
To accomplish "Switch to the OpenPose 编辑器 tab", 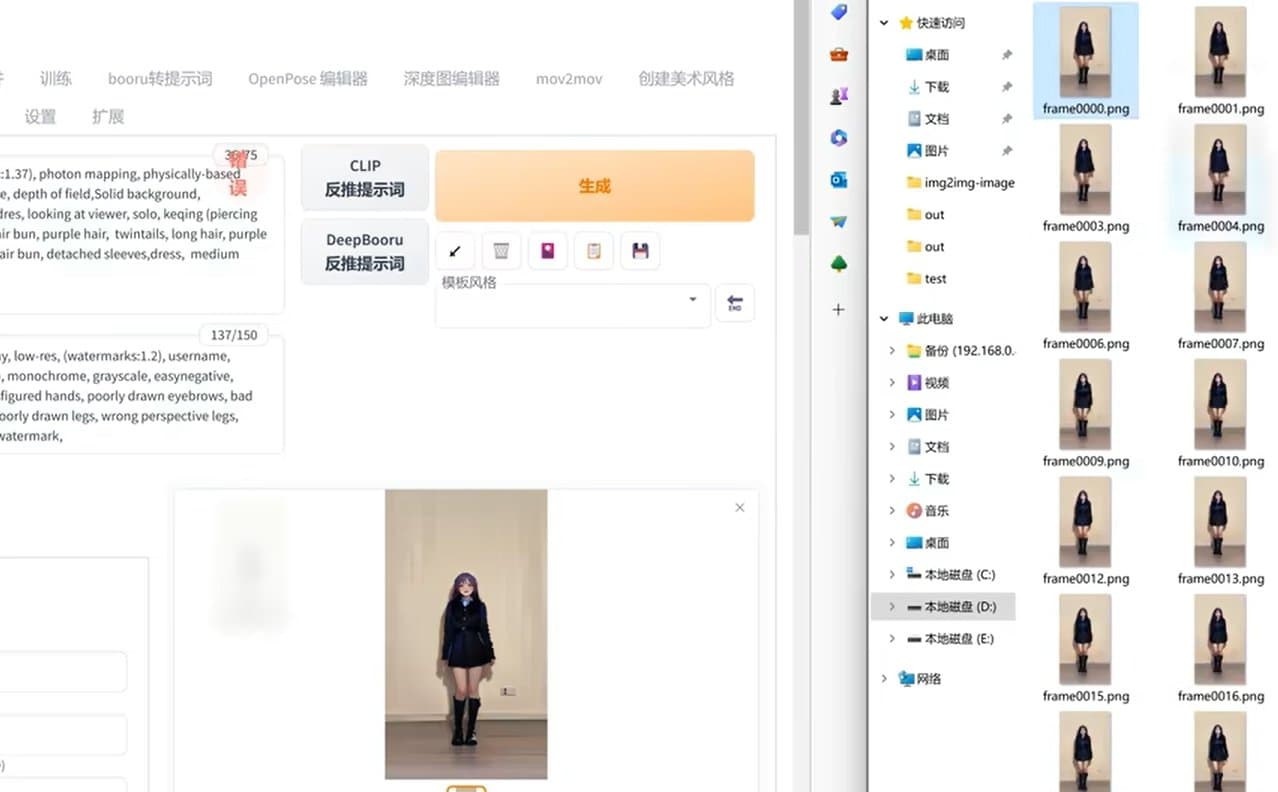I will (306, 78).
